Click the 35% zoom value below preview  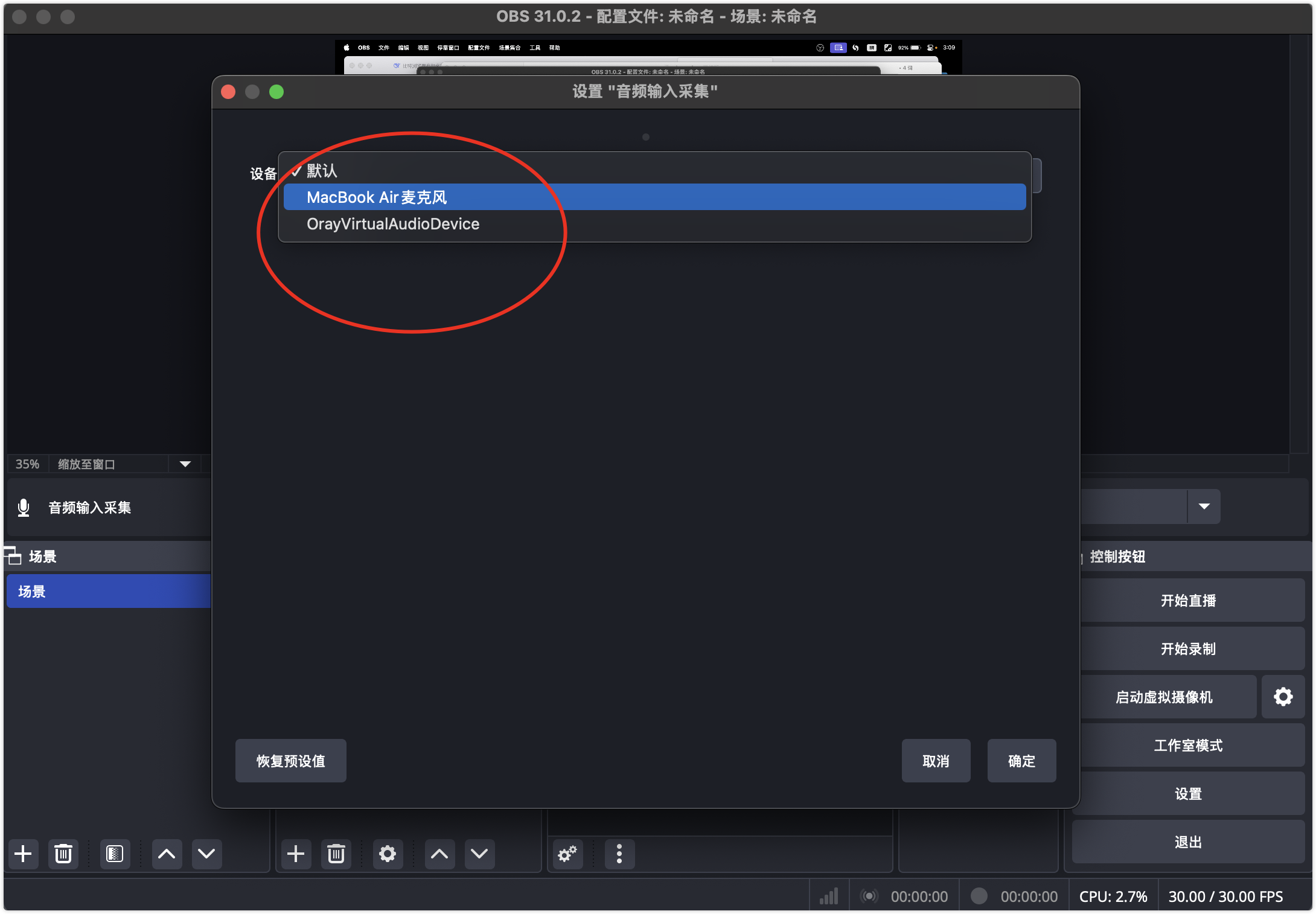pos(27,464)
